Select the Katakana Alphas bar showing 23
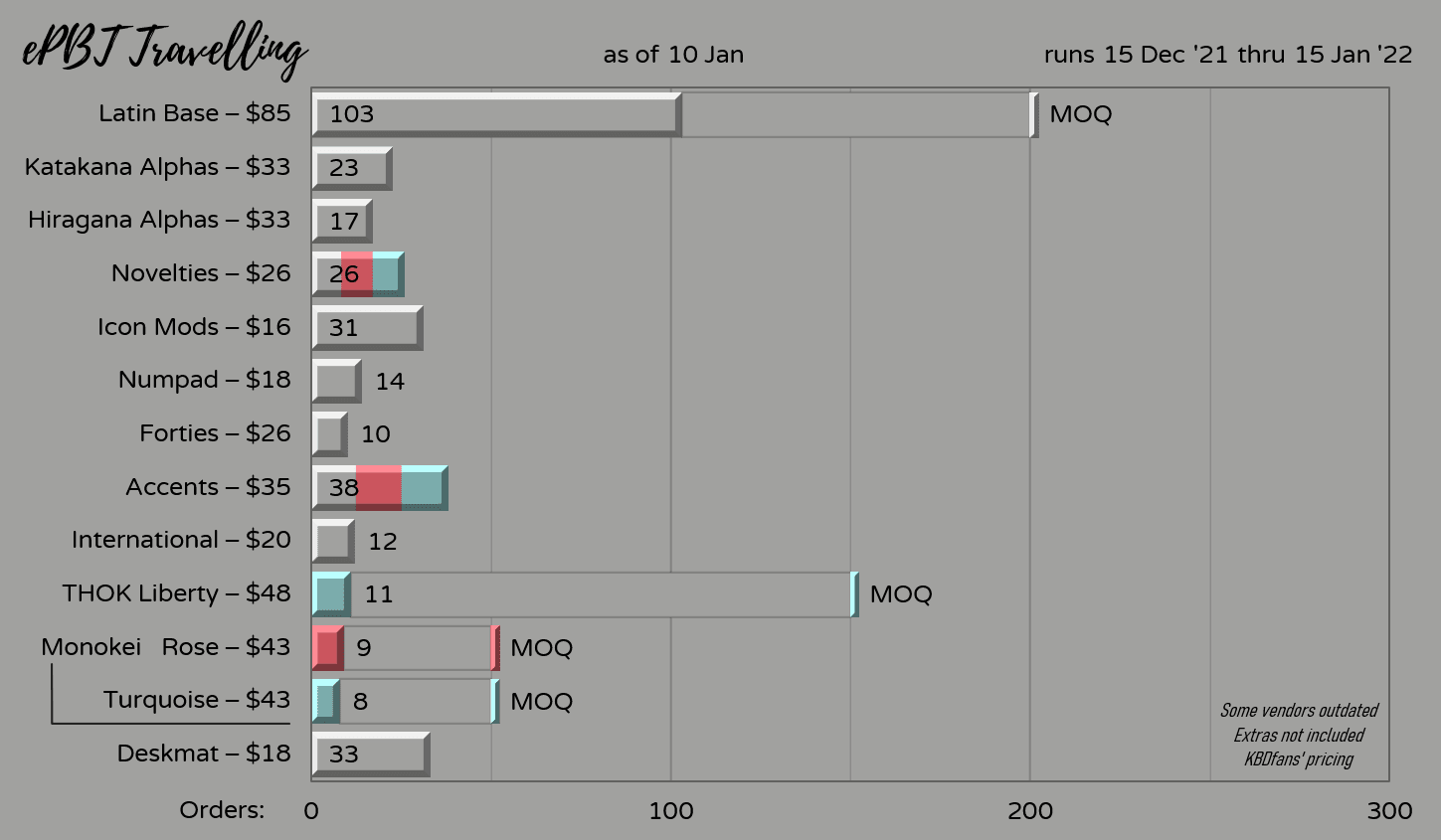1441x840 pixels. [352, 168]
